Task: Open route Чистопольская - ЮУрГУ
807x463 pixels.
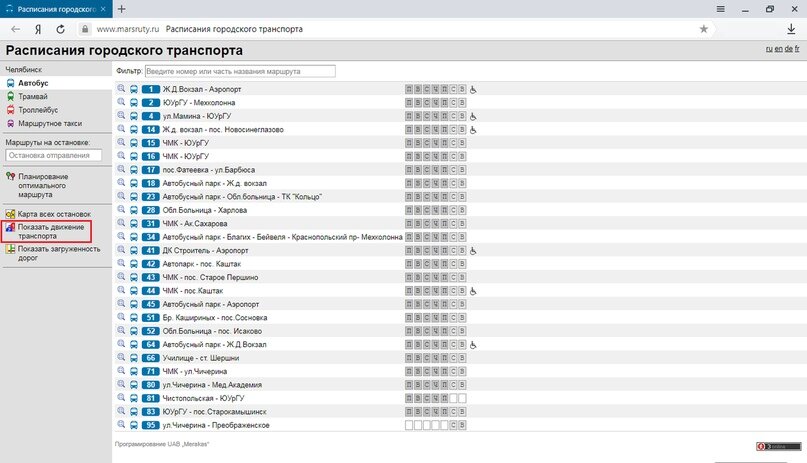Action: pos(203,398)
